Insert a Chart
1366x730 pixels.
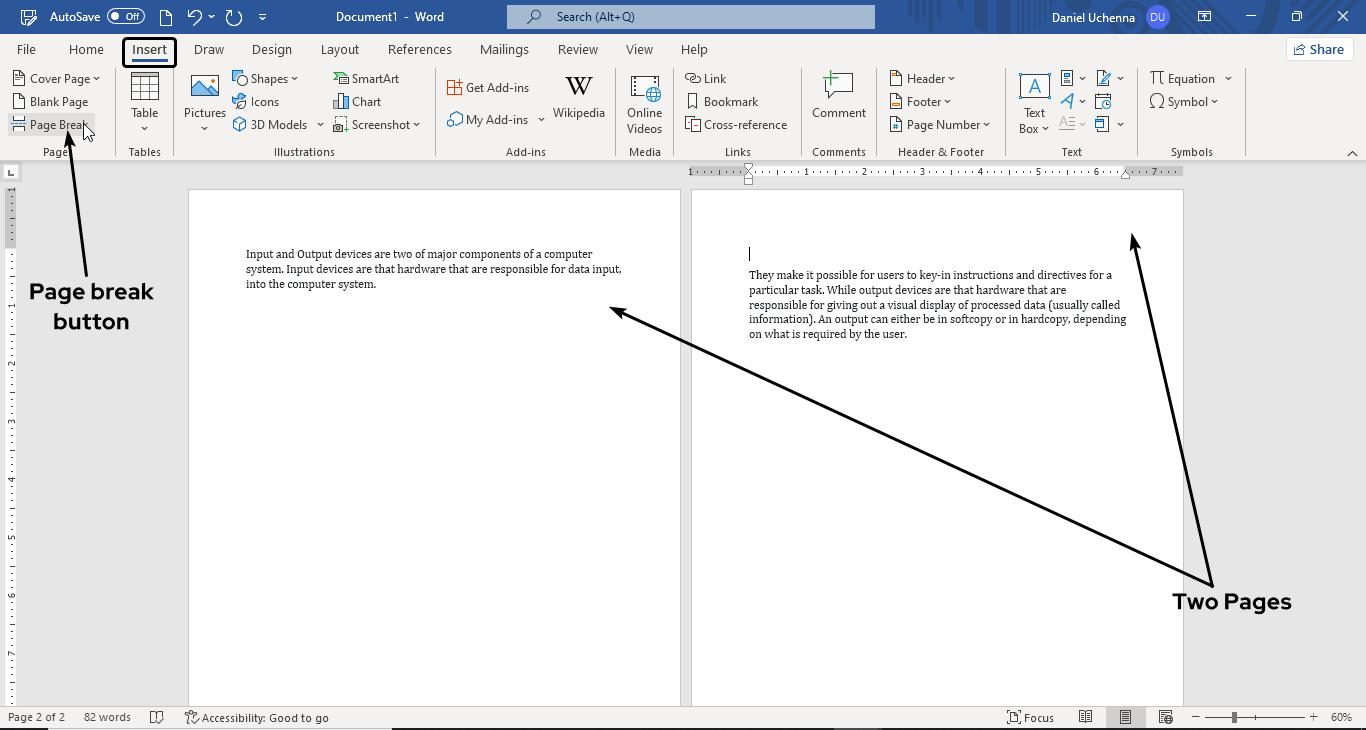(x=357, y=101)
